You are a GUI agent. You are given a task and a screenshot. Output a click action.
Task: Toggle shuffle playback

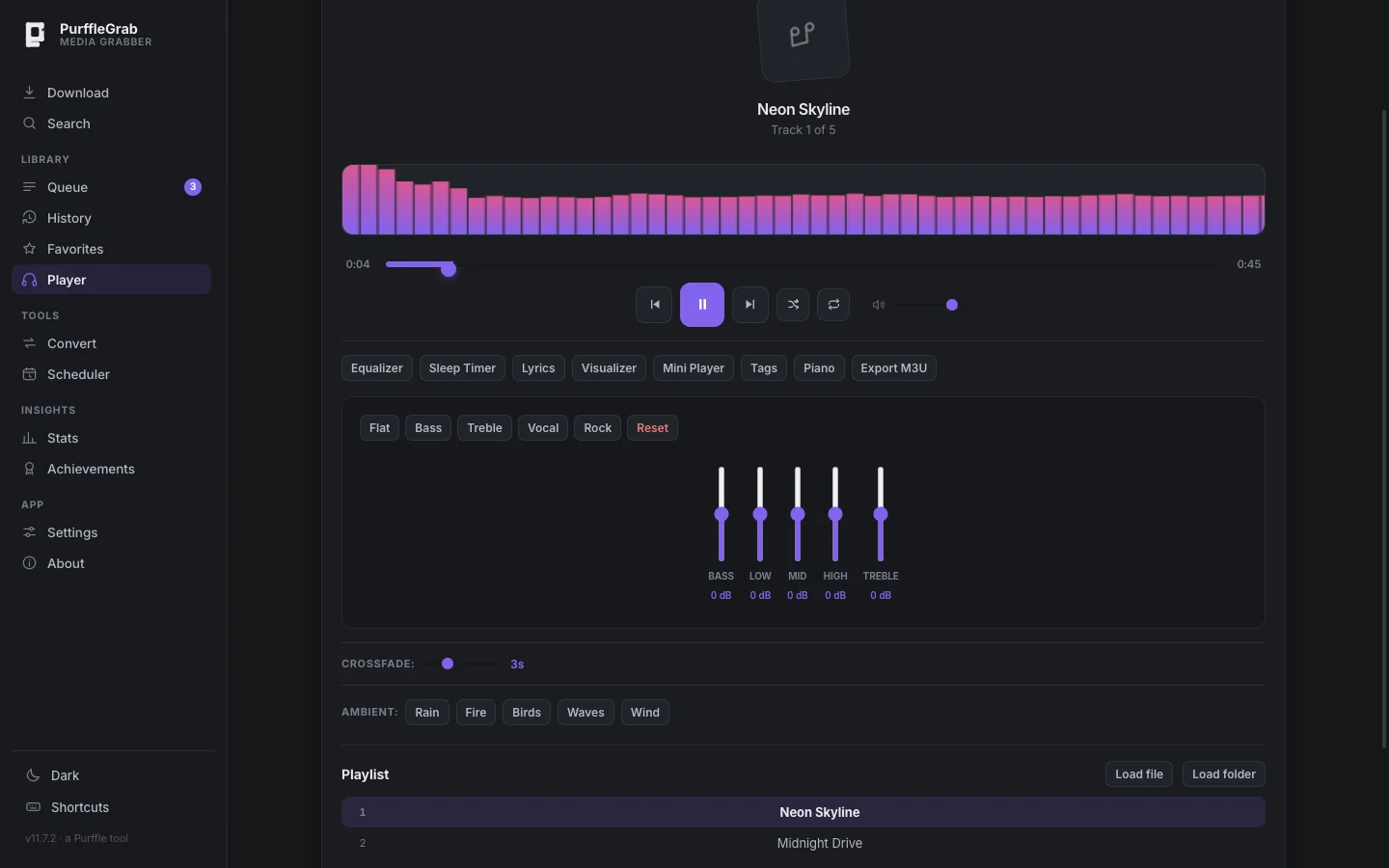click(x=793, y=305)
